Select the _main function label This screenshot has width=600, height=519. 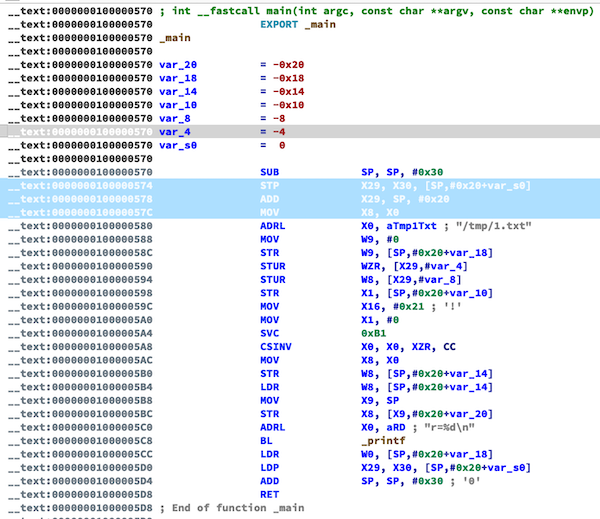[175, 38]
